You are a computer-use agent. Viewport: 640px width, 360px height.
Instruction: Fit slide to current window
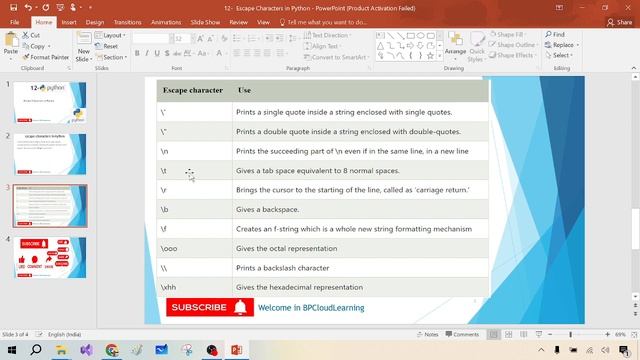click(x=634, y=334)
